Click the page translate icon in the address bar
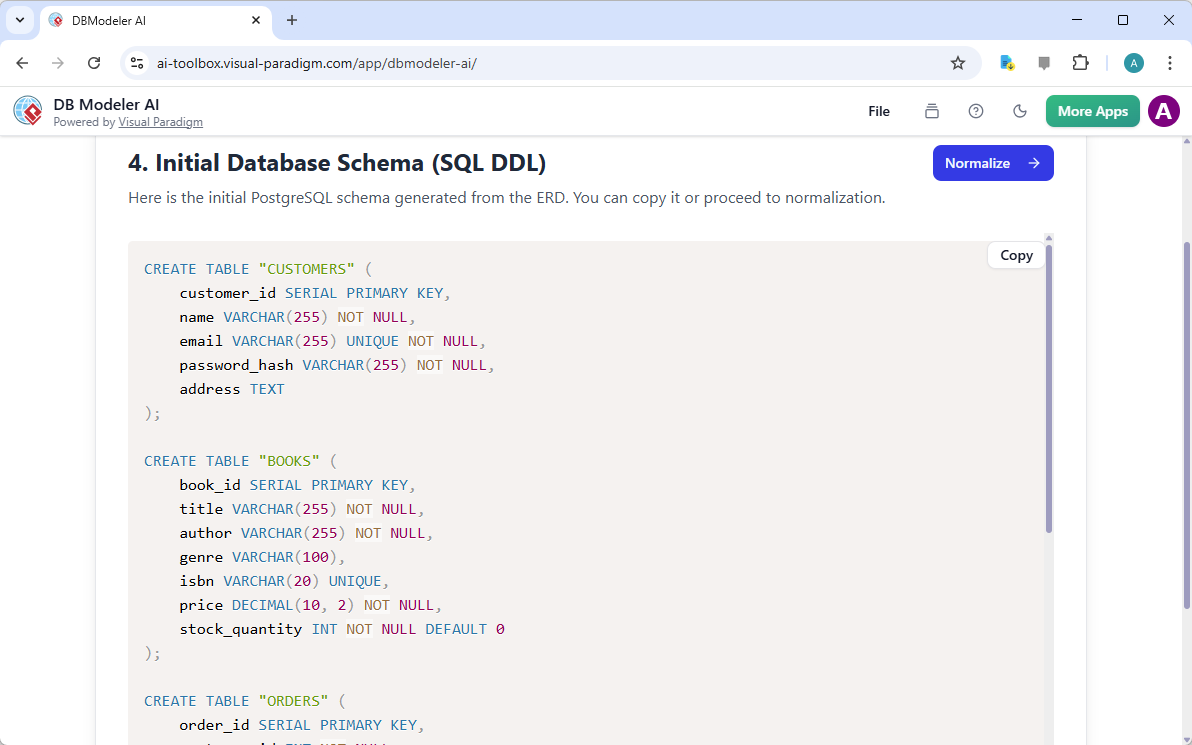 [1006, 62]
